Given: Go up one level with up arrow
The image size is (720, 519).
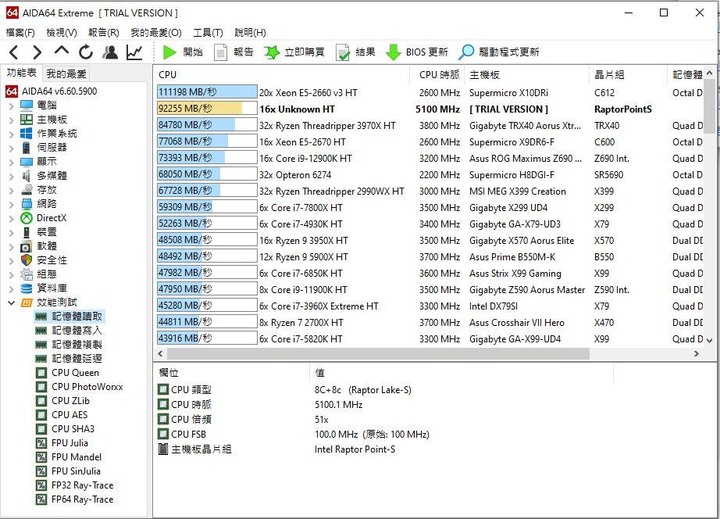Looking at the screenshot, I should [62, 51].
